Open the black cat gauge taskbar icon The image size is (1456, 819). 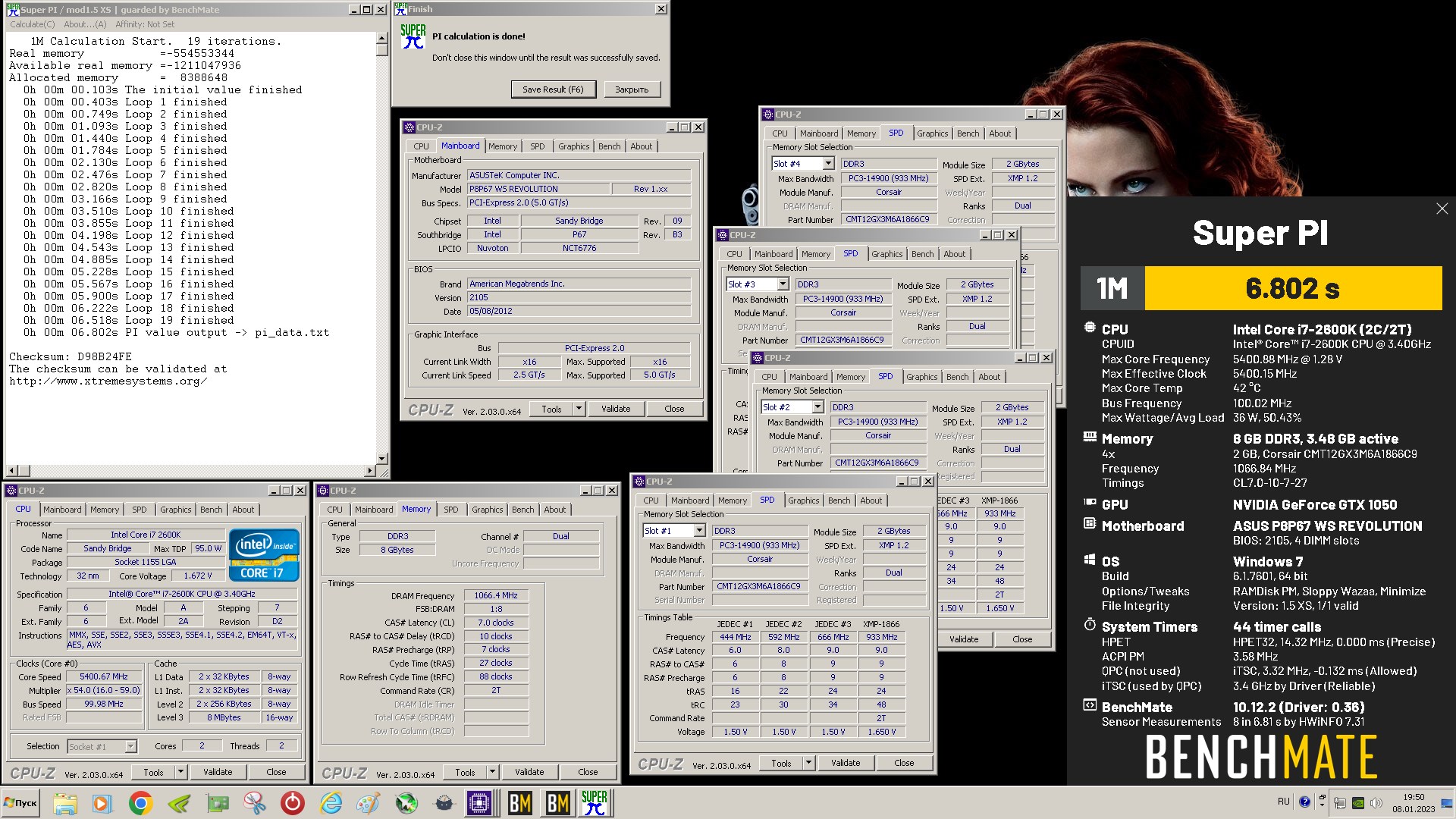pyautogui.click(x=444, y=803)
